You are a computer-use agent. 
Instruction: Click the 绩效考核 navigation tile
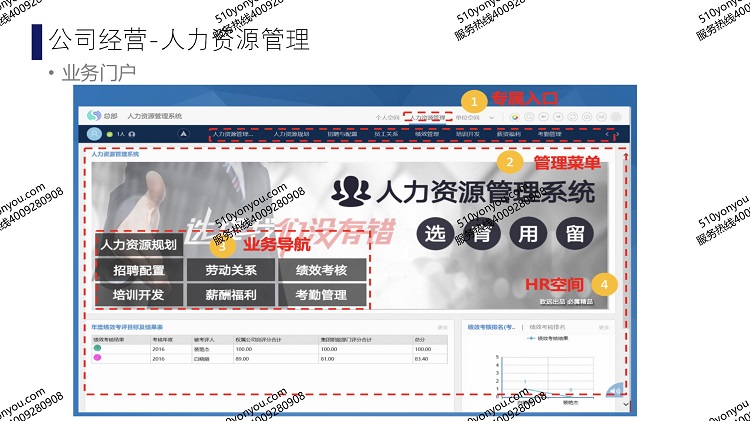pyautogui.click(x=320, y=270)
